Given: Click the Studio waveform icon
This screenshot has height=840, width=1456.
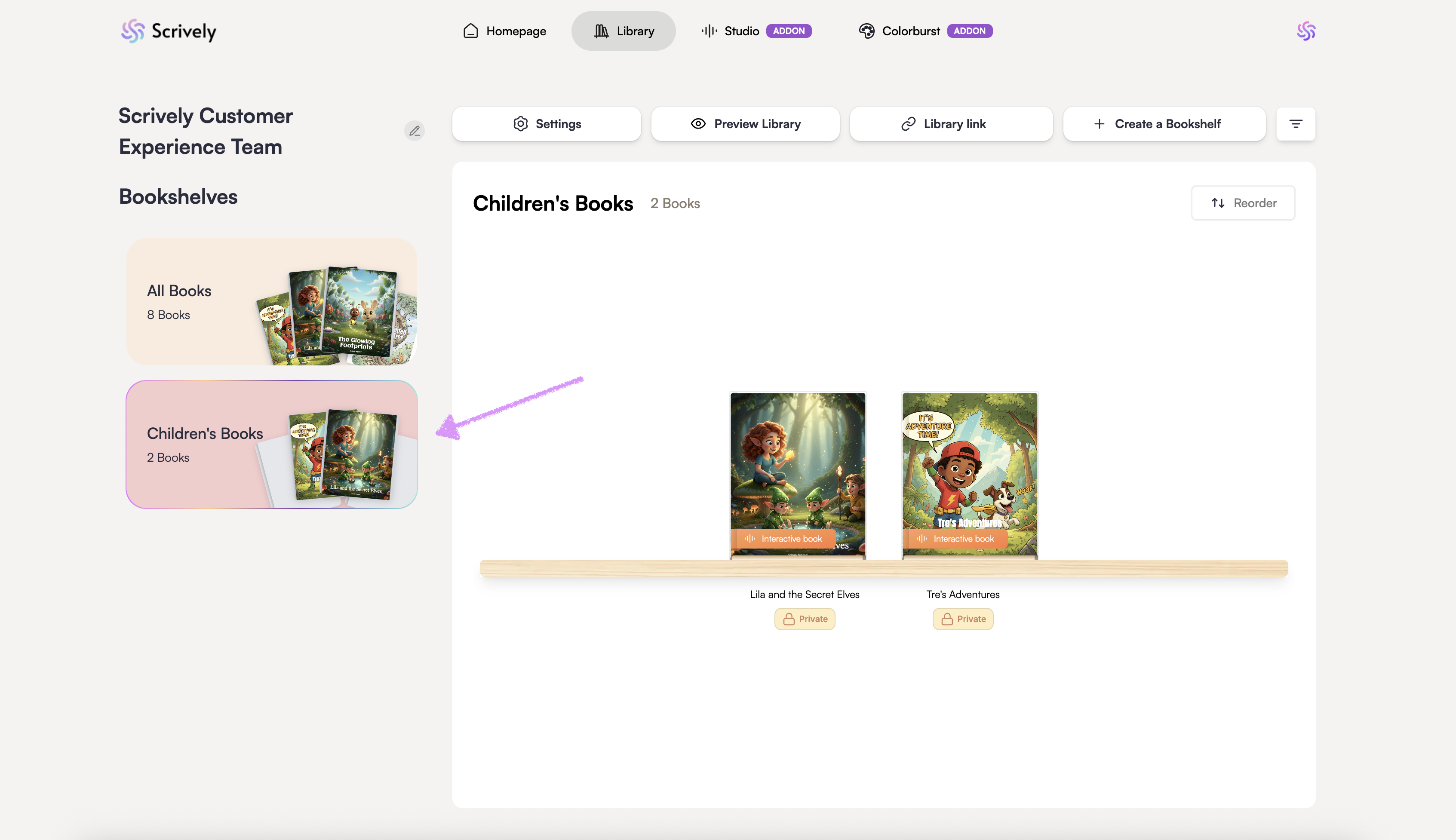Looking at the screenshot, I should tap(709, 31).
